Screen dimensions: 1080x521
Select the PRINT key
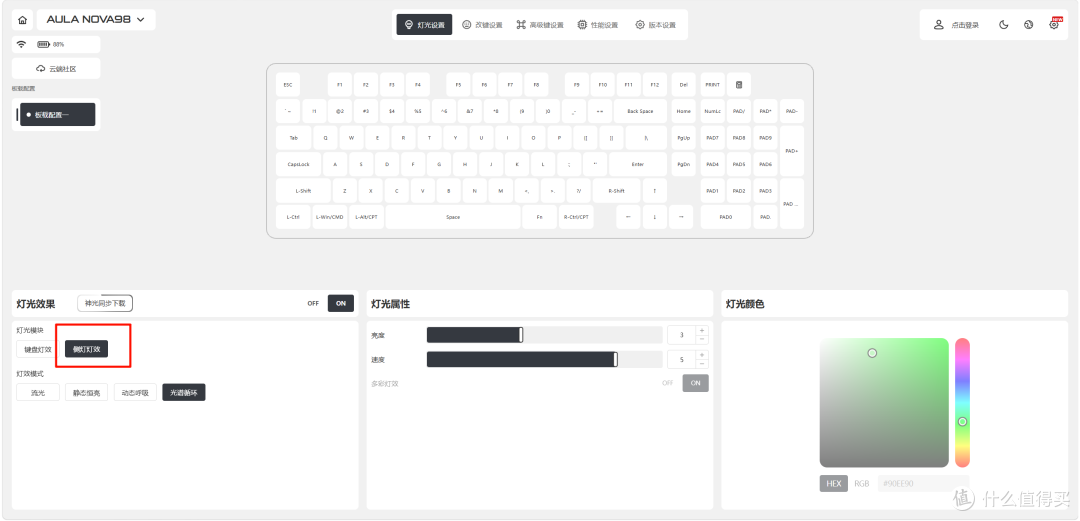[712, 85]
